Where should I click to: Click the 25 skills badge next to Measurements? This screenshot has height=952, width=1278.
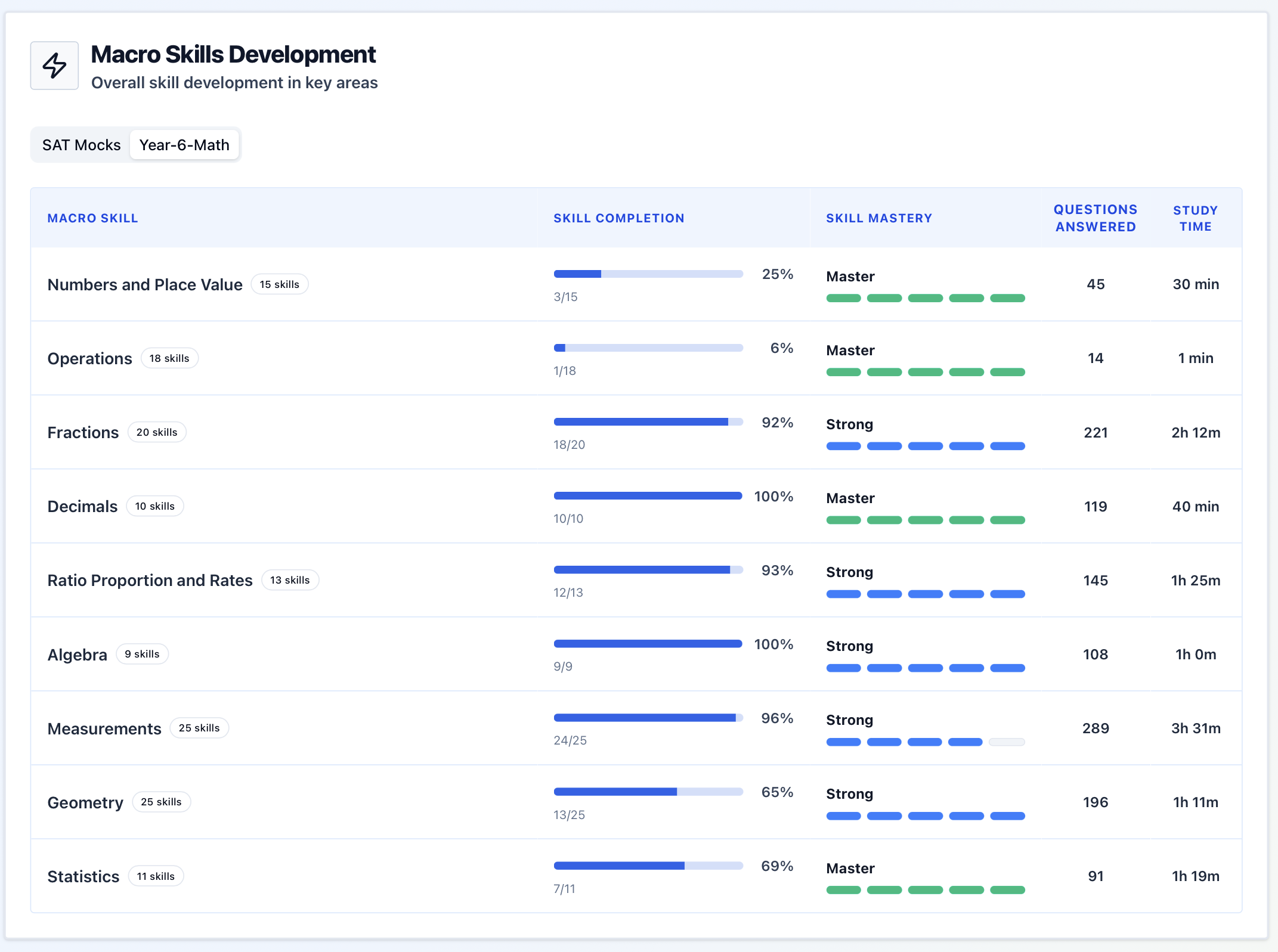199,728
